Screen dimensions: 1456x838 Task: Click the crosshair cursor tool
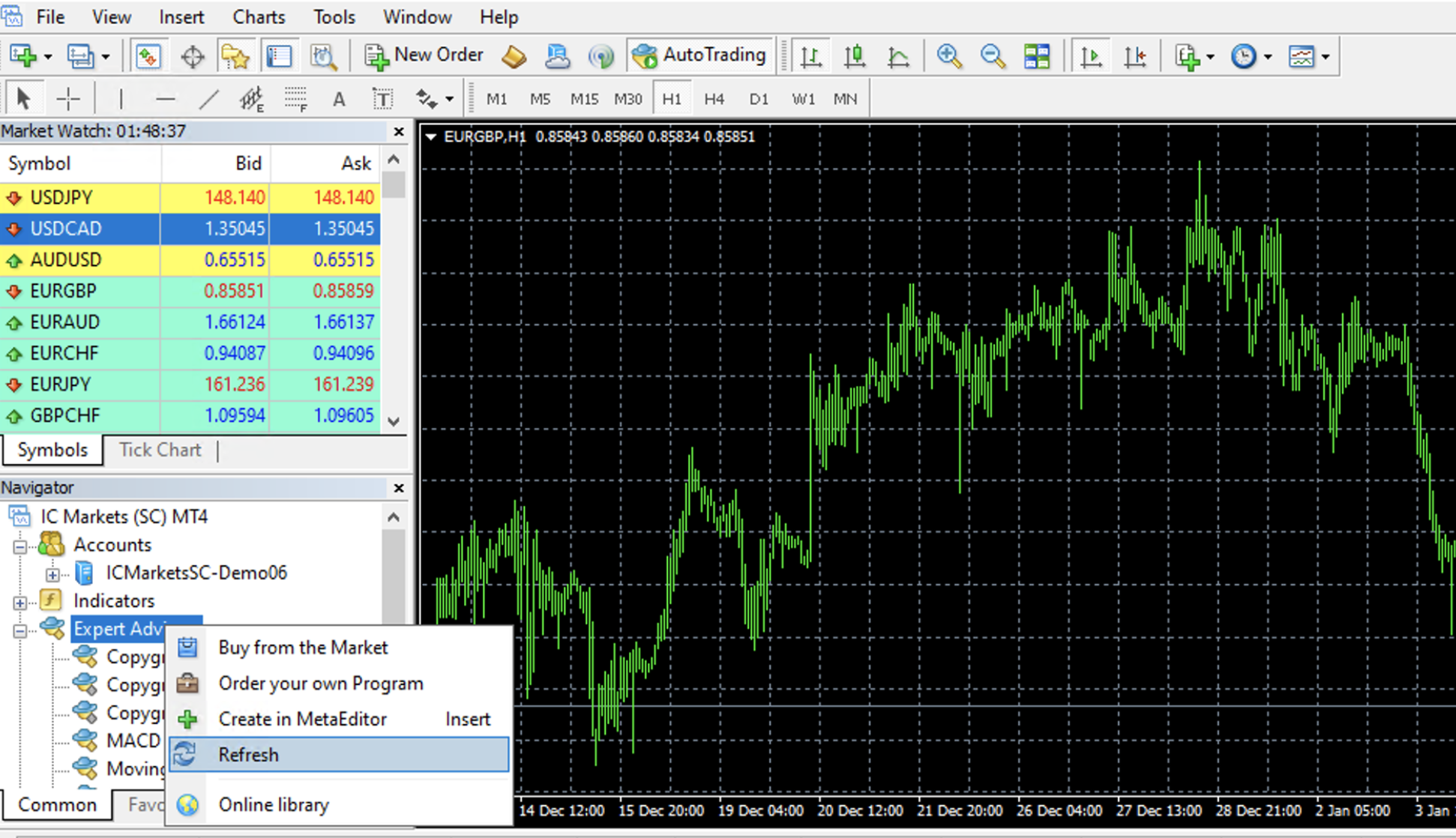pos(68,99)
